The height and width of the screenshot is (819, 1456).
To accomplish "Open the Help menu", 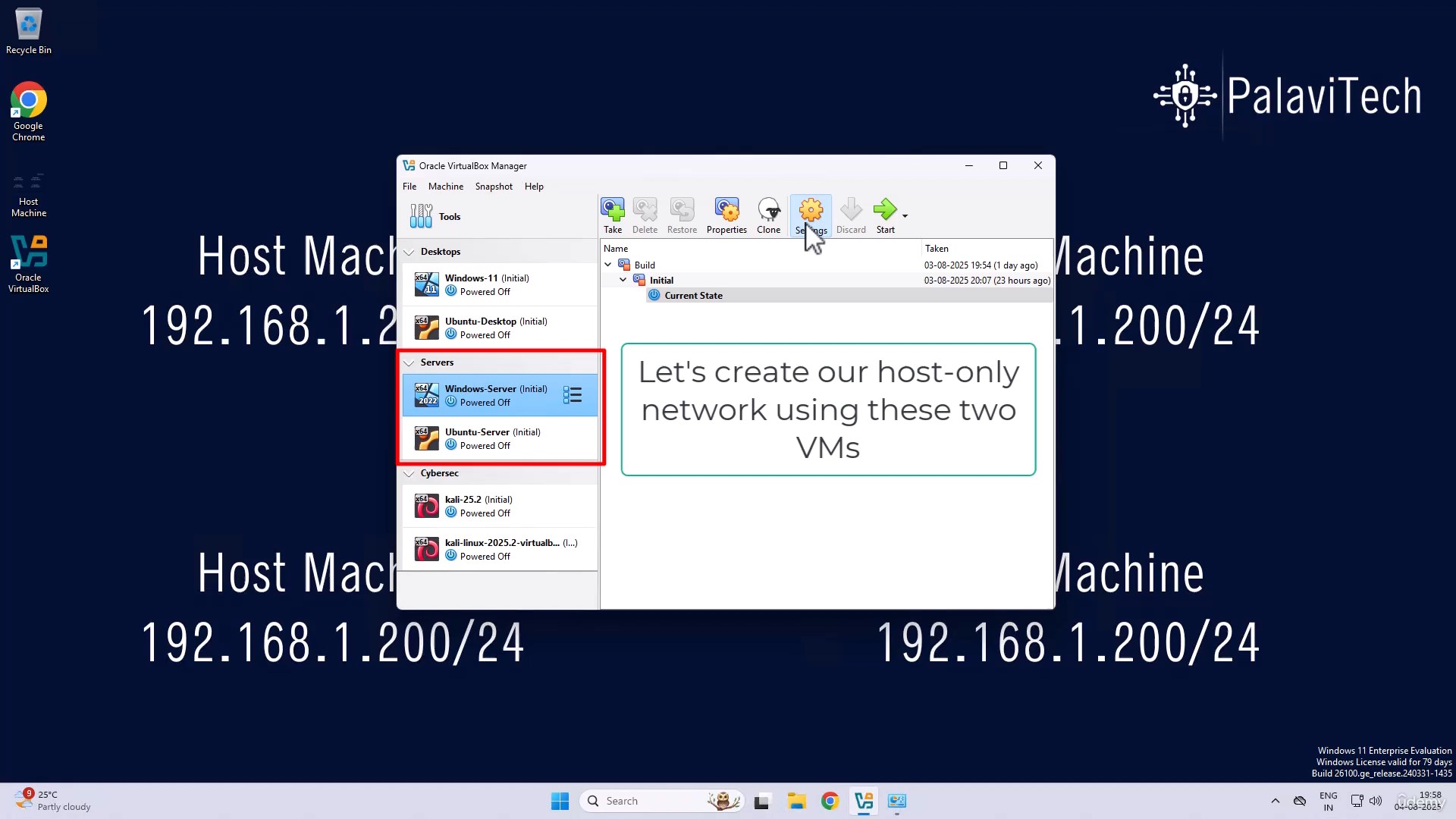I will pos(534,187).
